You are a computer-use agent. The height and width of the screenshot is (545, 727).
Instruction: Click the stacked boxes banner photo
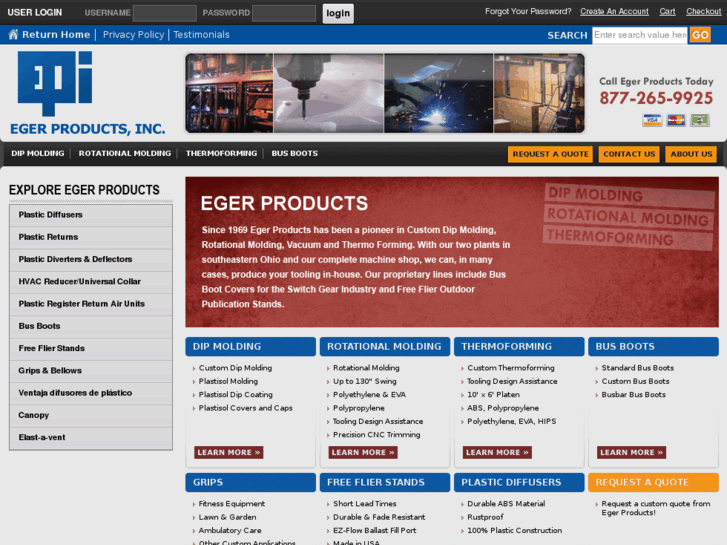coord(539,93)
